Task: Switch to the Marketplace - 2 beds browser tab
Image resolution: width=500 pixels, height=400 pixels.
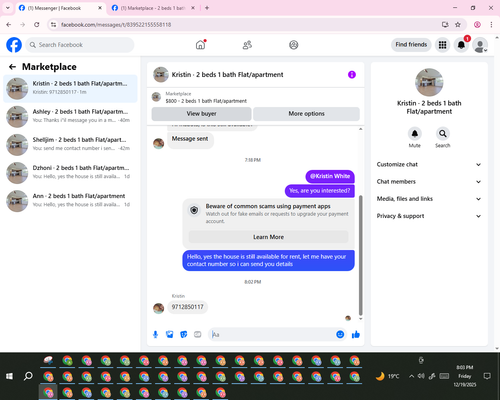Action: 153,8
